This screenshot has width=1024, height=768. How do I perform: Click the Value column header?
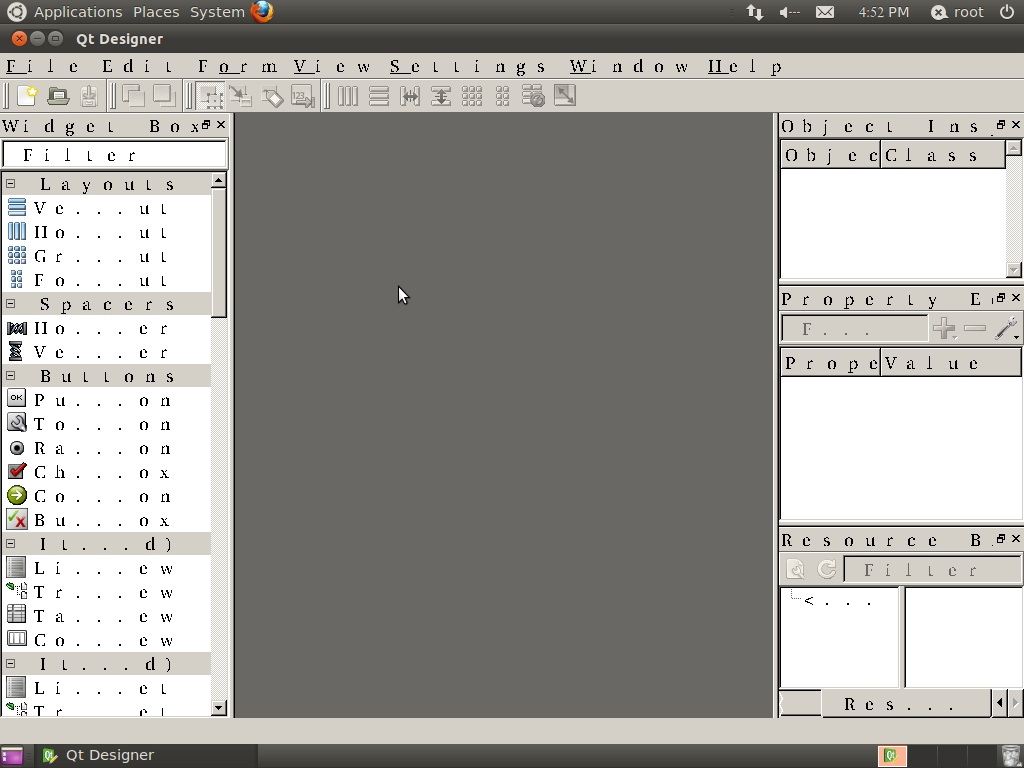(x=950, y=363)
